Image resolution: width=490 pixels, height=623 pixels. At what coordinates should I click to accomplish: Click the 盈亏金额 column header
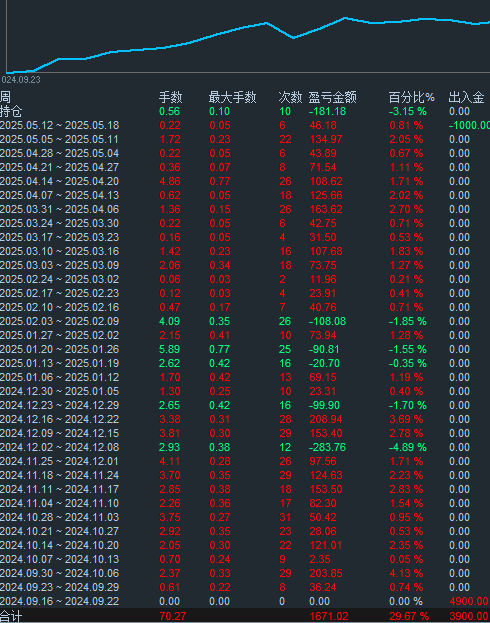point(333,97)
